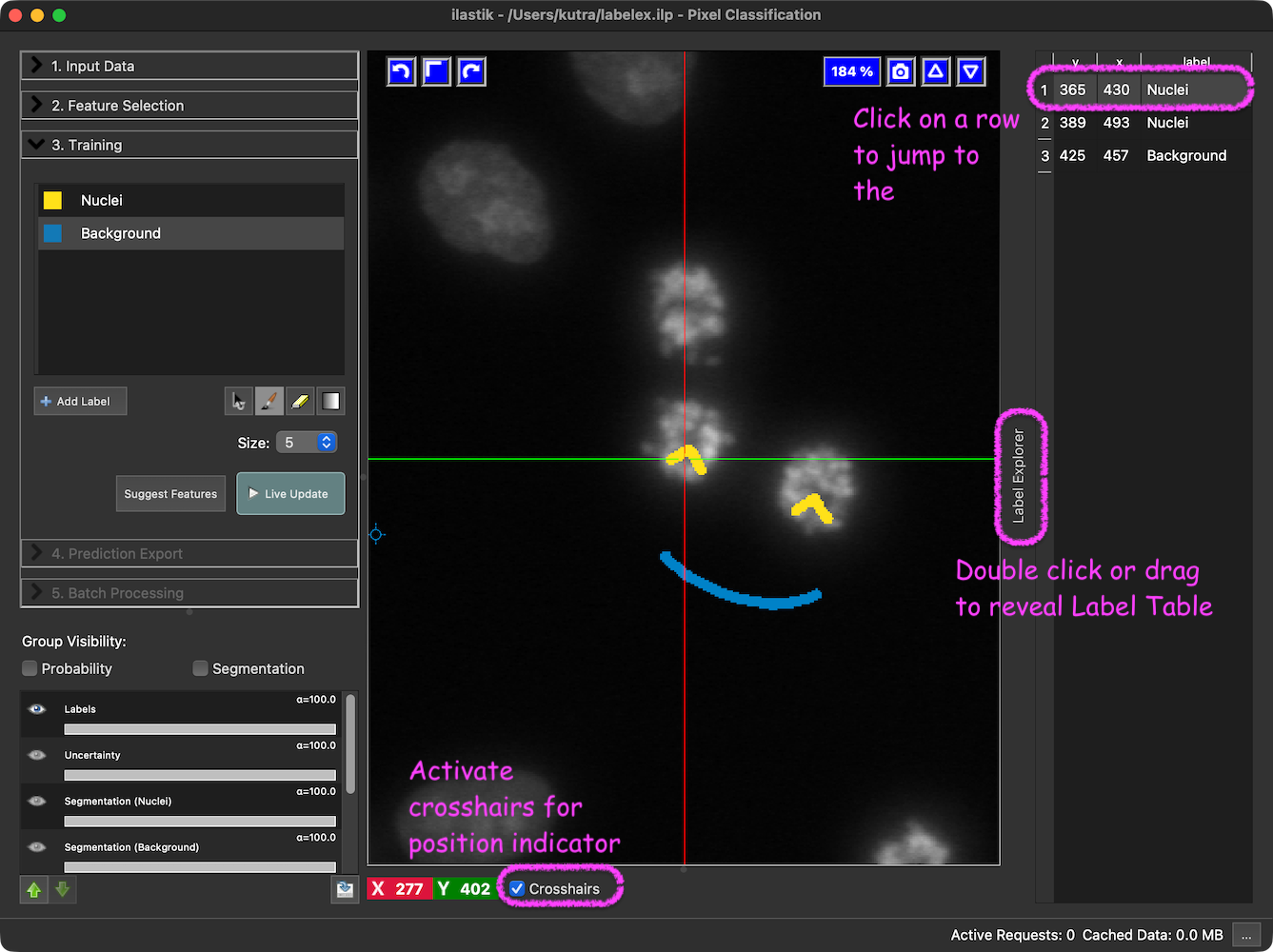Click the threshold gradient tool icon

pos(330,402)
